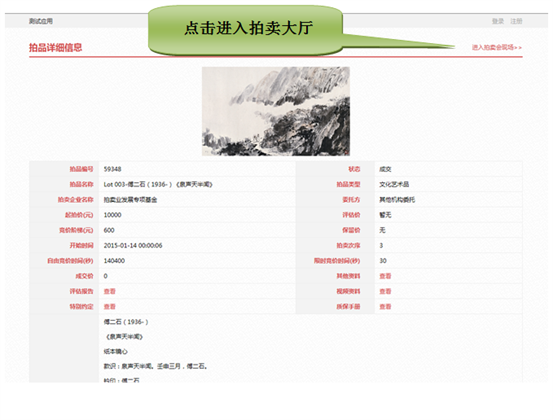Screen dimensions: 553x420
Task: View 质保手册 via its 查看 link
Action: tap(385, 306)
